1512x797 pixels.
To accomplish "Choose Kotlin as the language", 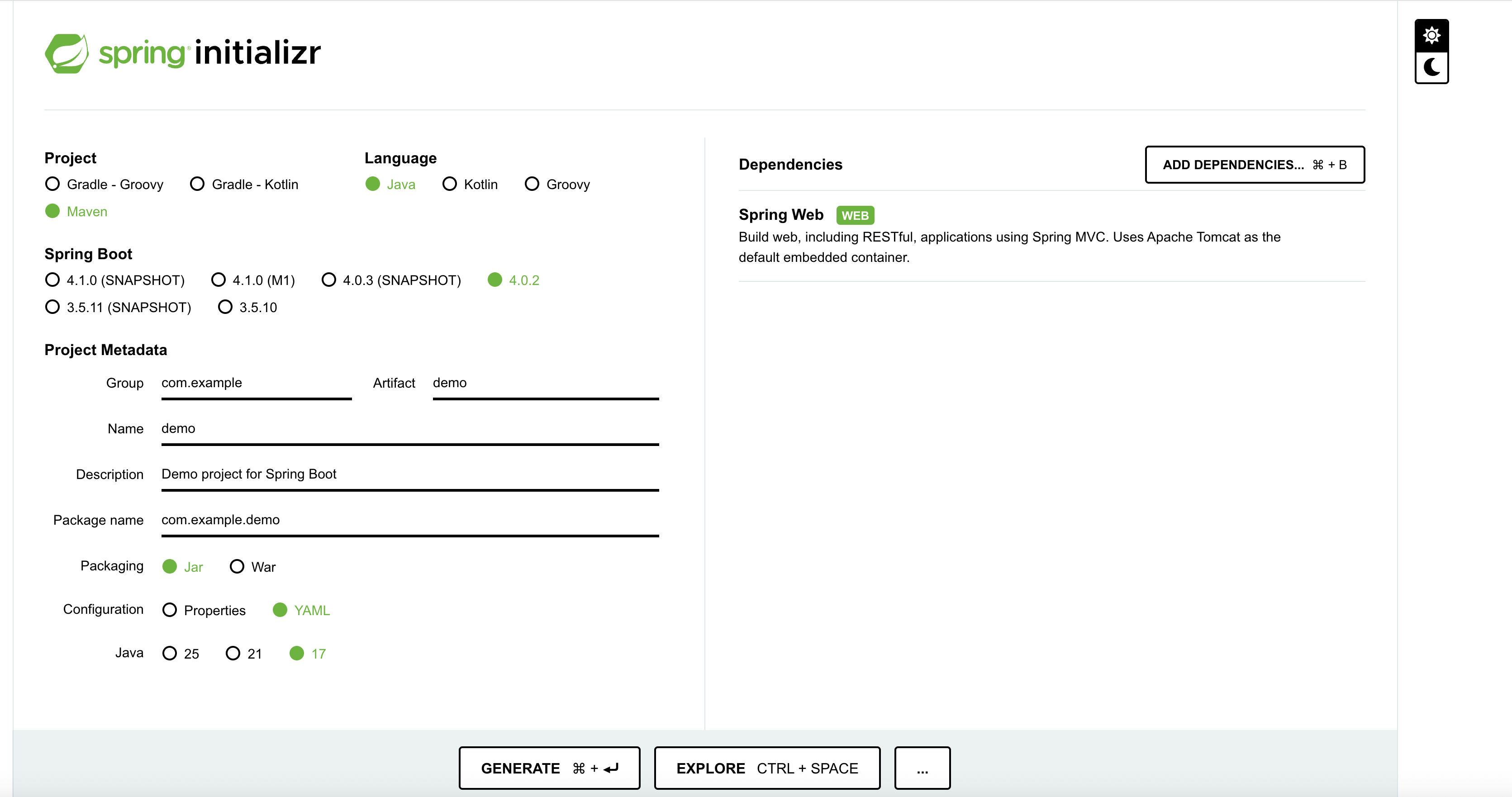I will pyautogui.click(x=470, y=184).
